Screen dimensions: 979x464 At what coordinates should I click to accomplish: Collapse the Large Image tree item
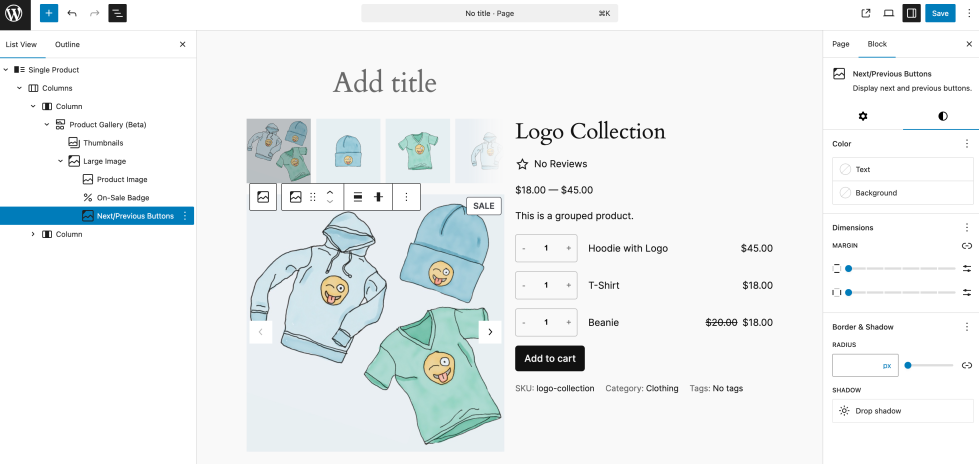click(60, 161)
